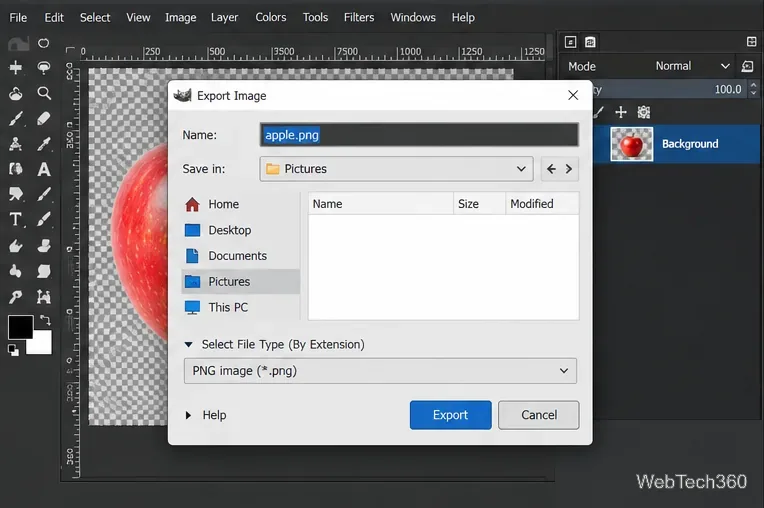Click the switch mode group icon beside Normal
764x508 pixels.
click(747, 66)
